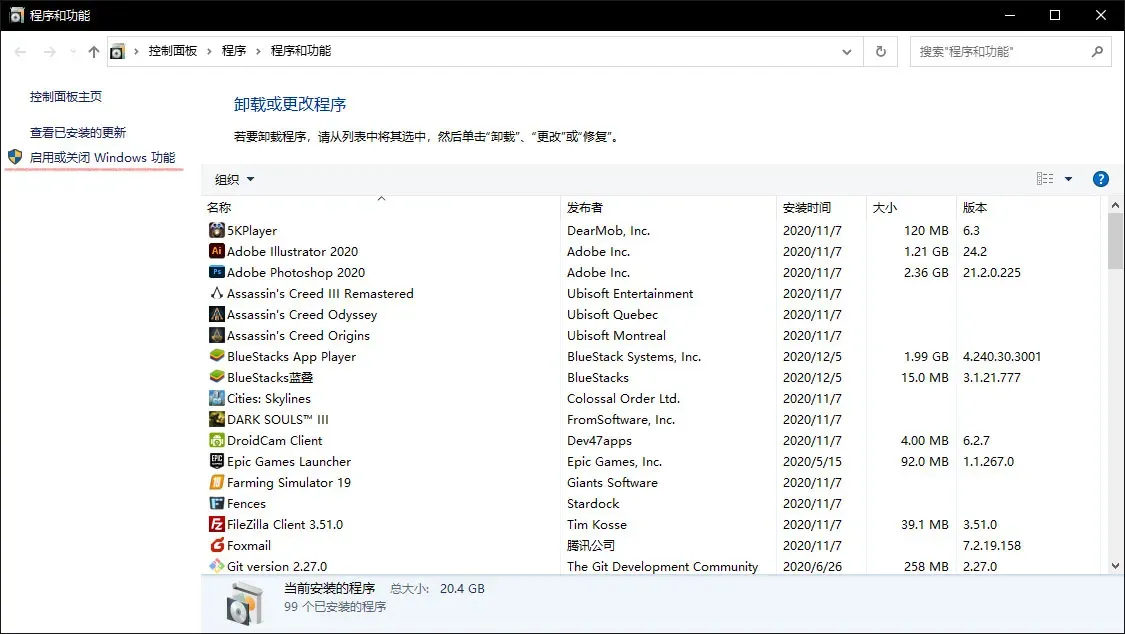This screenshot has height=634, width=1125.
Task: Click the change view layout icon
Action: [x=1045, y=179]
